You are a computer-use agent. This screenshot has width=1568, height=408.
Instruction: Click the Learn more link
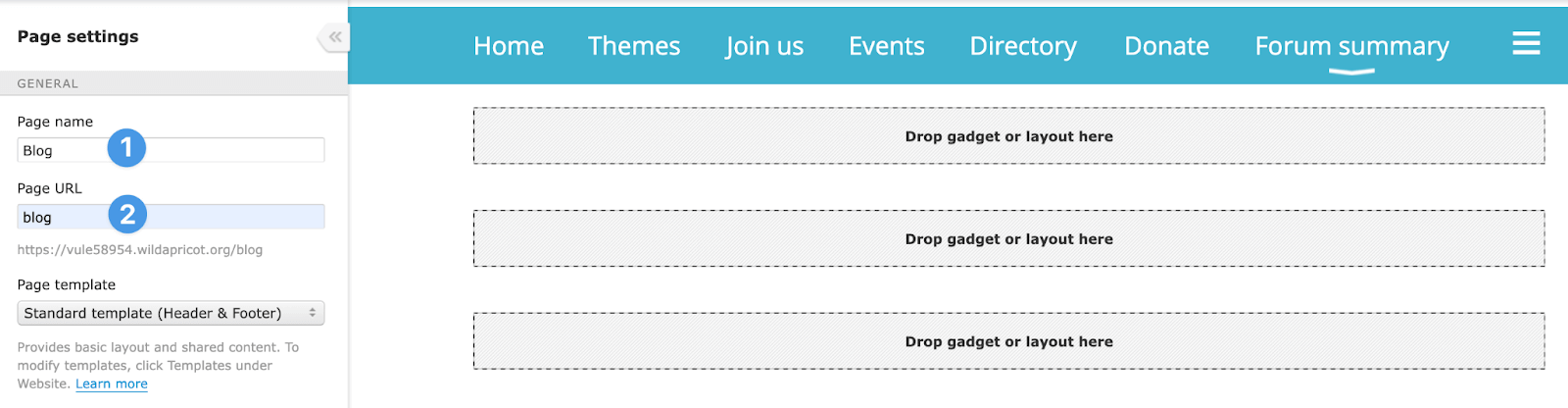pyautogui.click(x=112, y=383)
